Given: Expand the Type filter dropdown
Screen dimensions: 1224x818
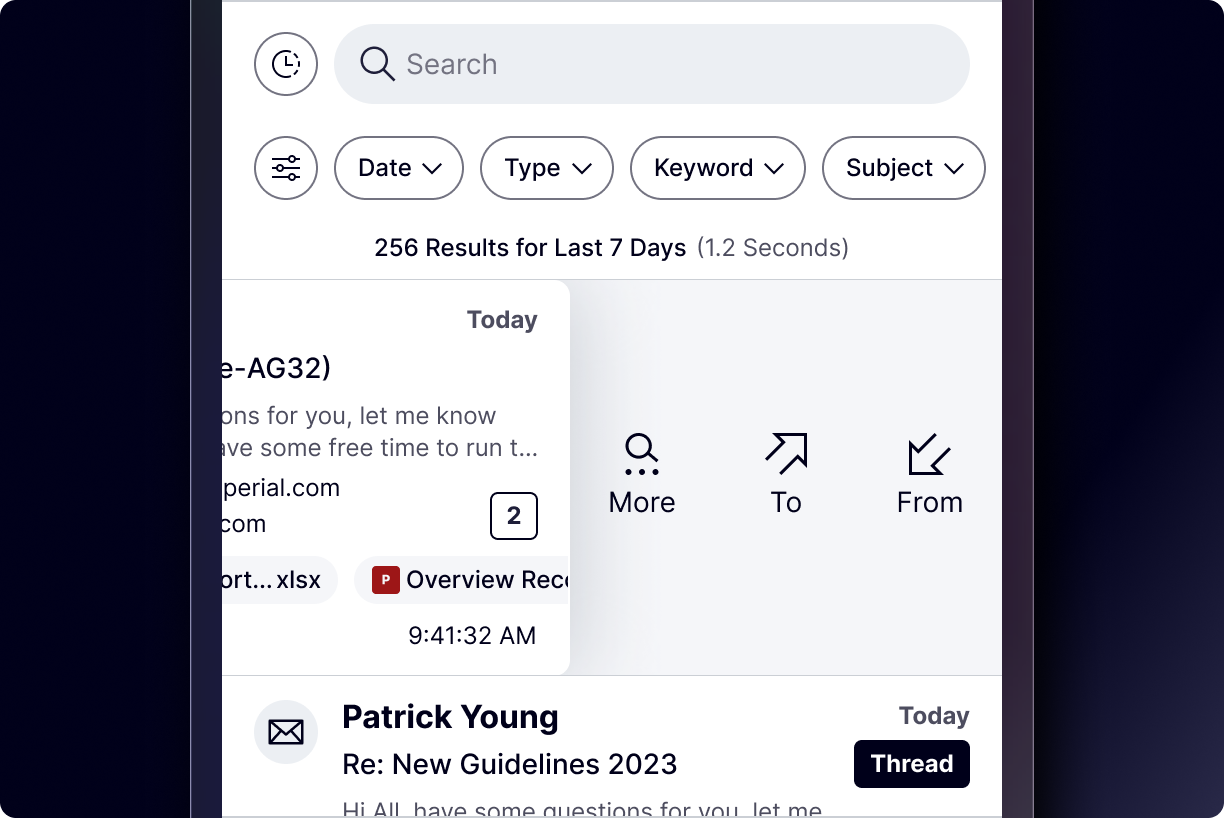Looking at the screenshot, I should click(547, 168).
